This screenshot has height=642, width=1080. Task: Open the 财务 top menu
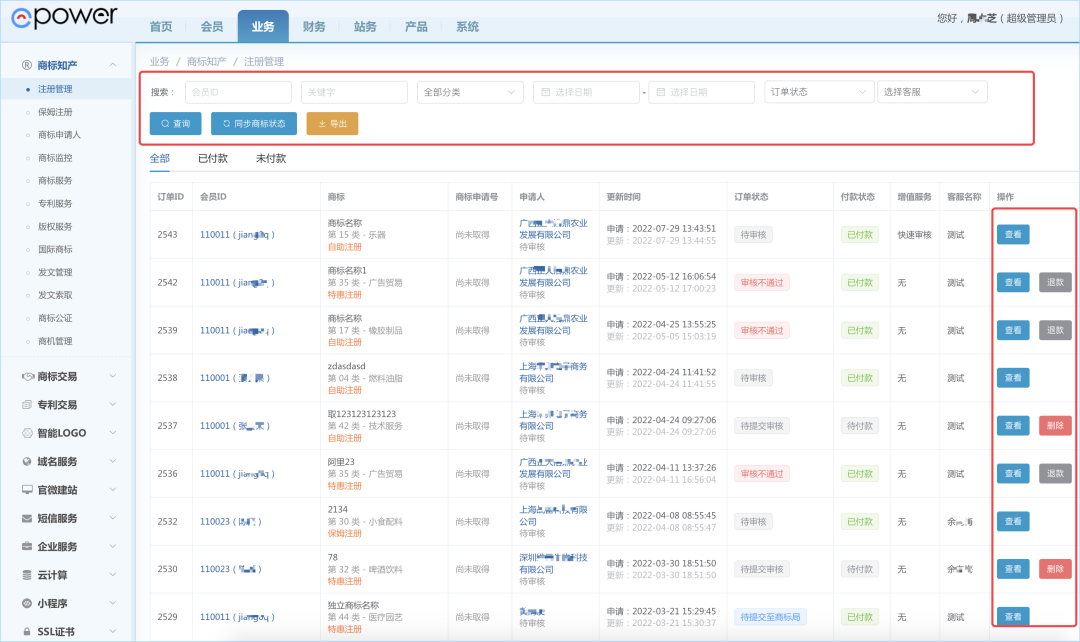tap(314, 26)
